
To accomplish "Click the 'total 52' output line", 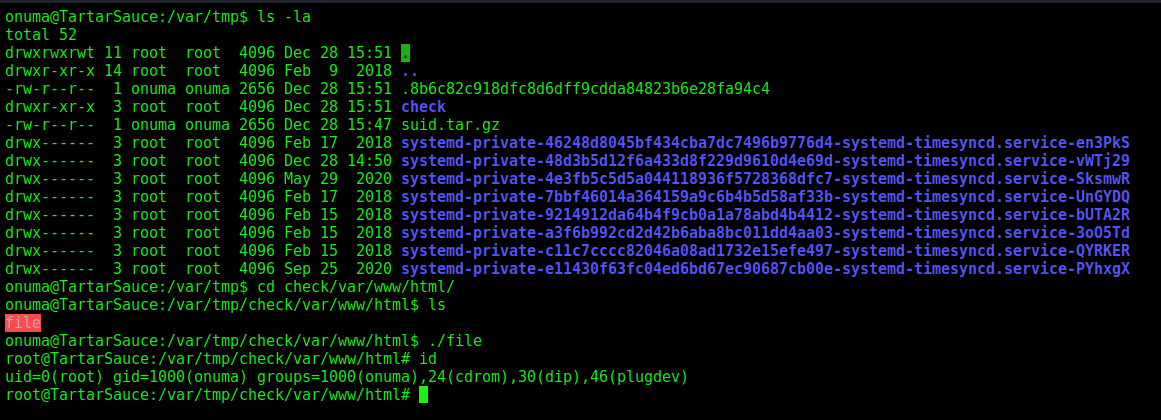I will [x=41, y=35].
